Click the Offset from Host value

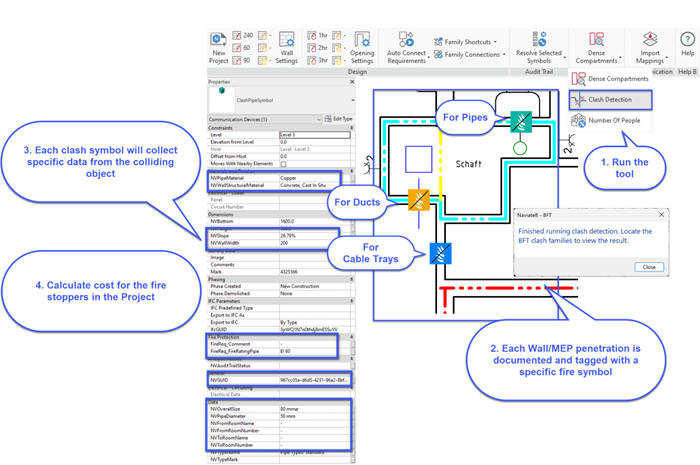point(315,156)
